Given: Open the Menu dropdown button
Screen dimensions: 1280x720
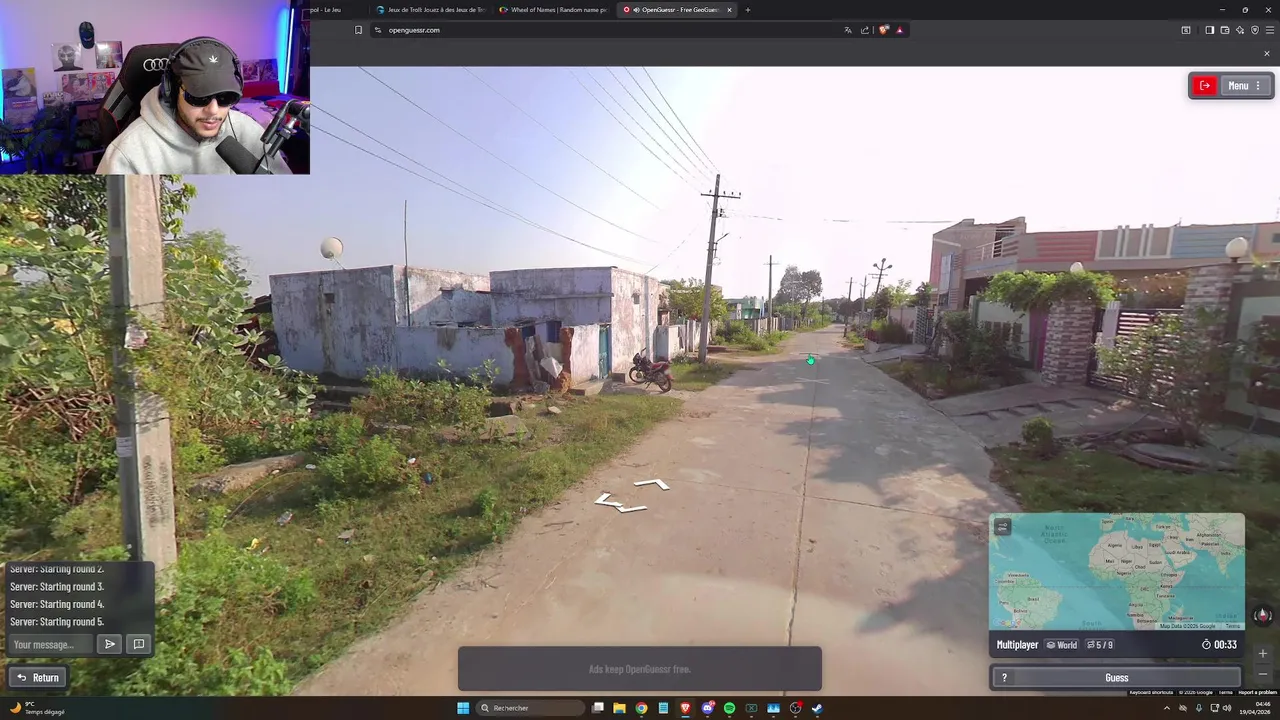Looking at the screenshot, I should pos(1245,86).
